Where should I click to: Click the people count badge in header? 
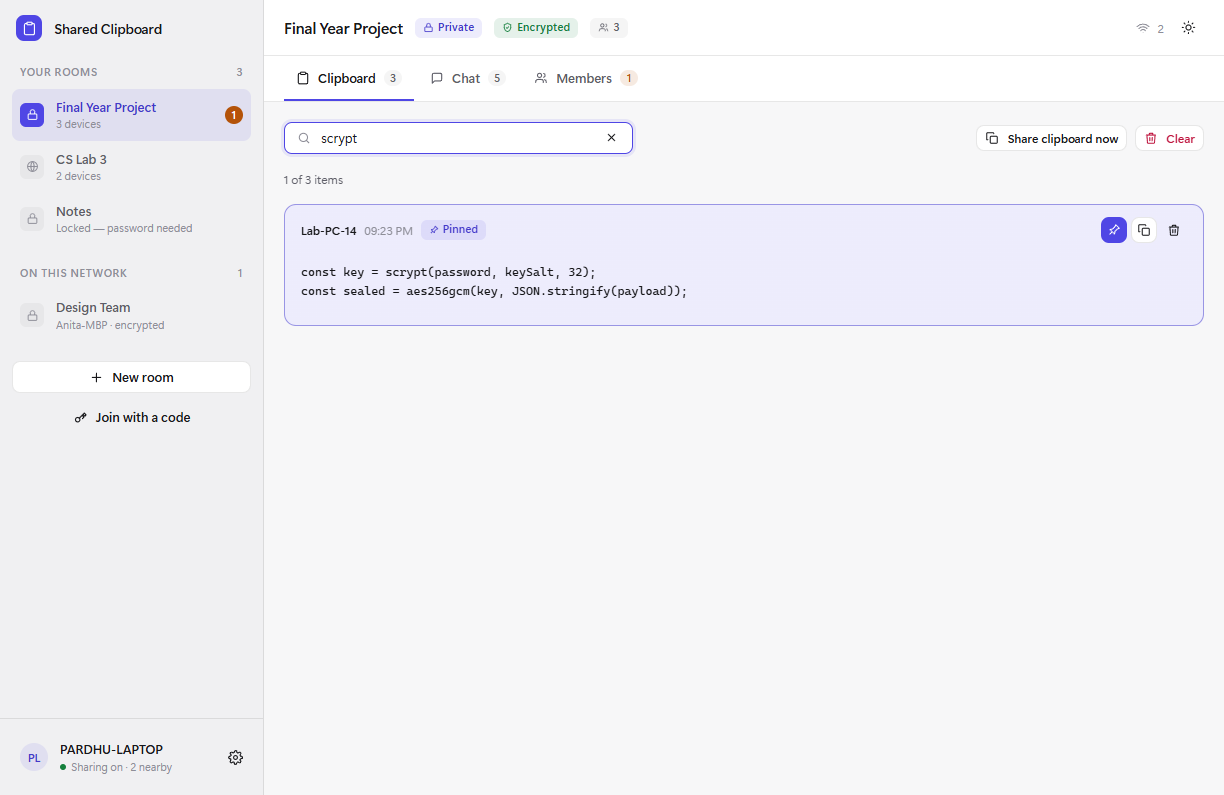click(609, 28)
